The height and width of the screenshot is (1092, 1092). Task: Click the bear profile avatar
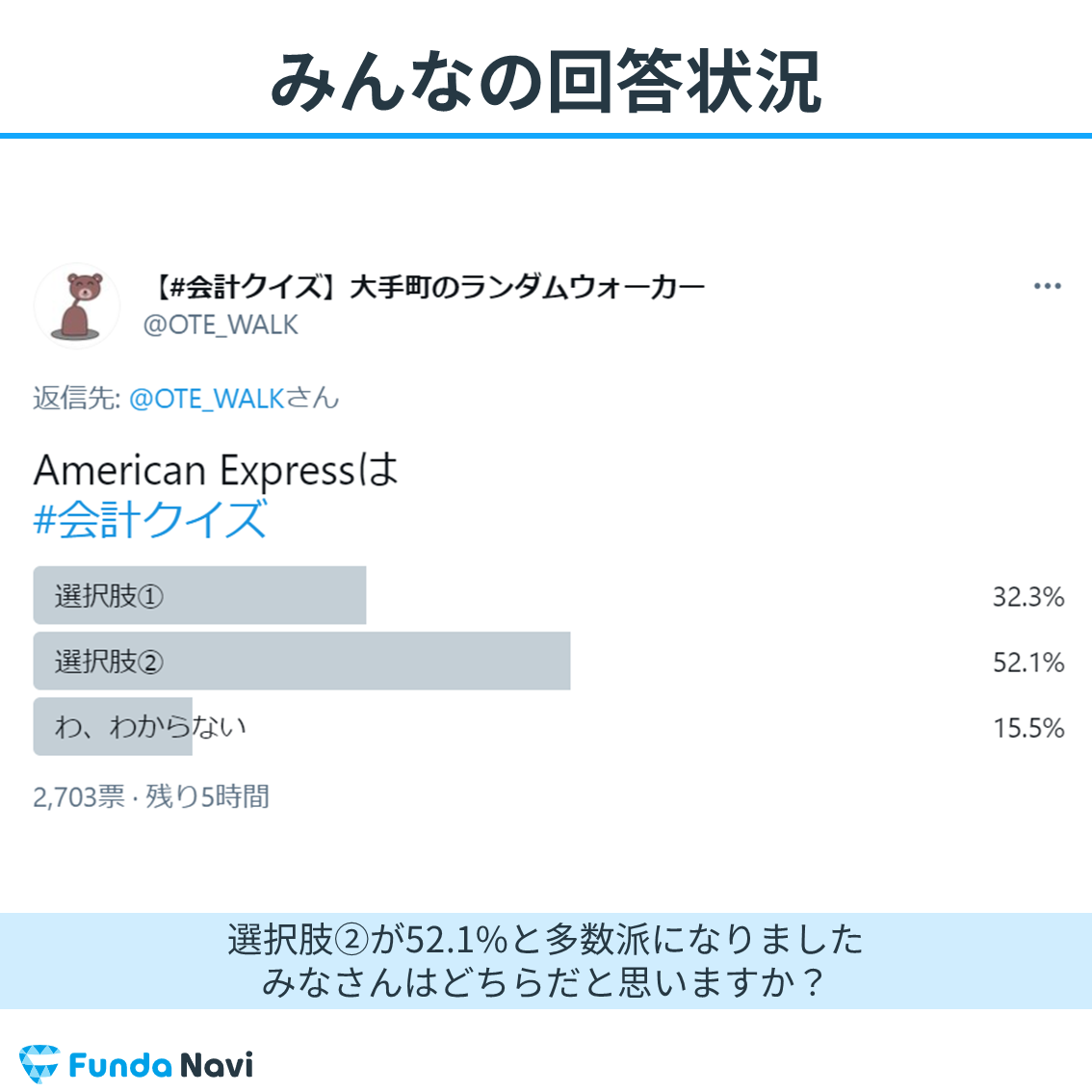[77, 305]
